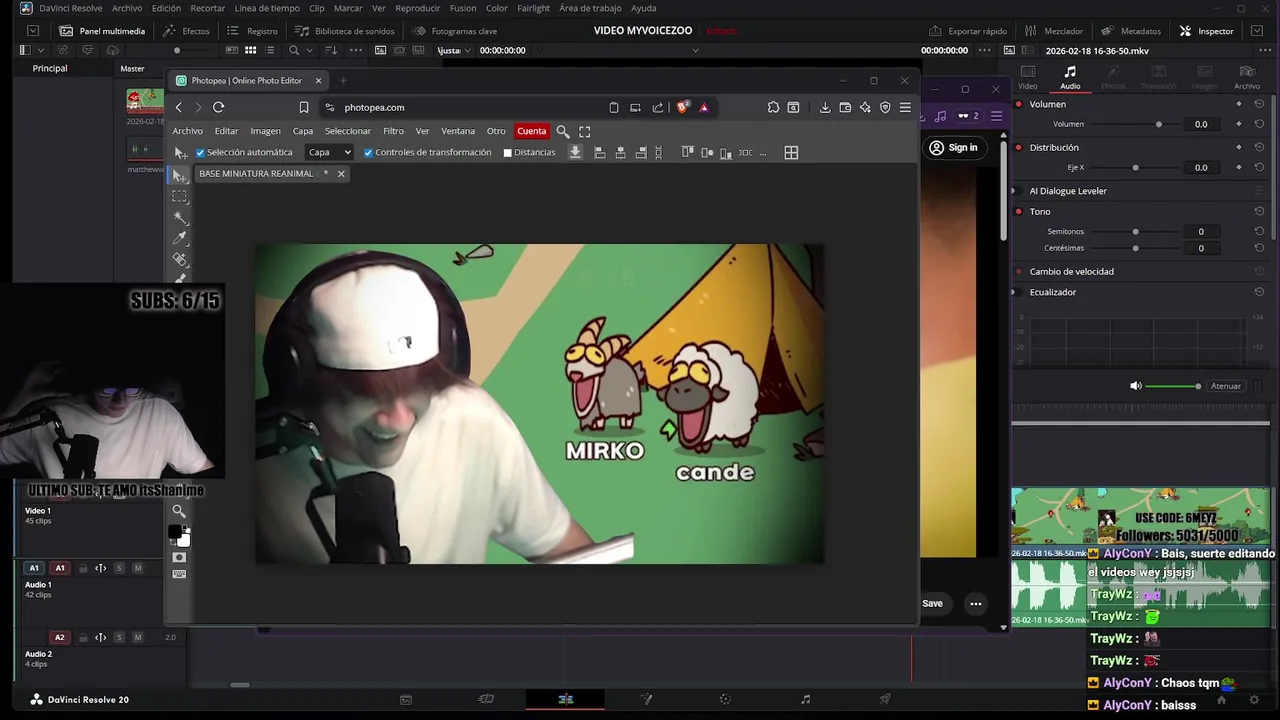
Task: Open the Deliver page rocket icon
Action: 885,699
